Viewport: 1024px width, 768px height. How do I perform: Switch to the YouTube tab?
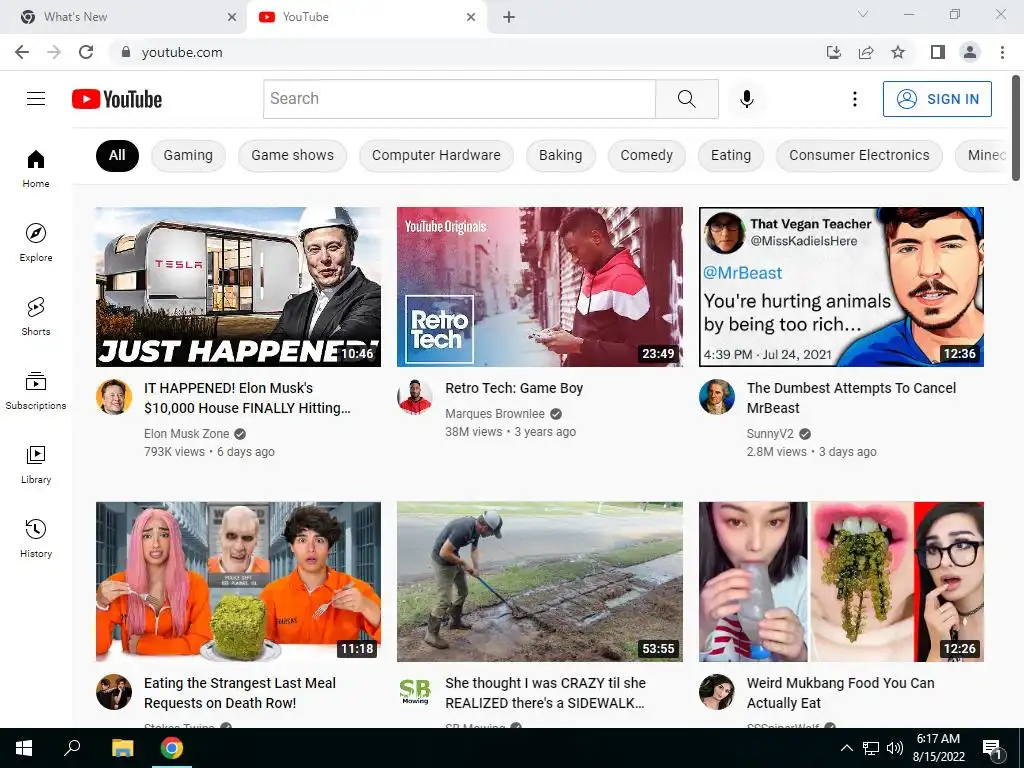[x=366, y=17]
